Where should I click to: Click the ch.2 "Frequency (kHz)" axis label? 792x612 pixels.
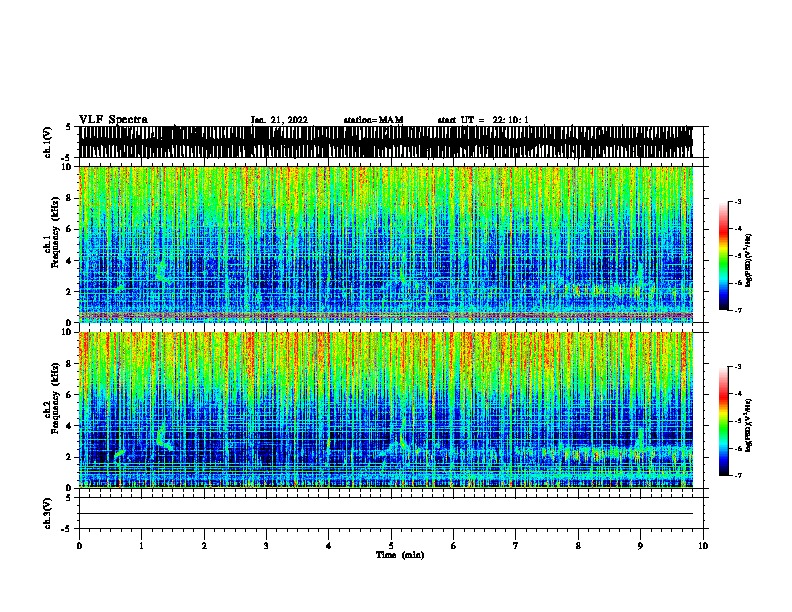(x=55, y=397)
